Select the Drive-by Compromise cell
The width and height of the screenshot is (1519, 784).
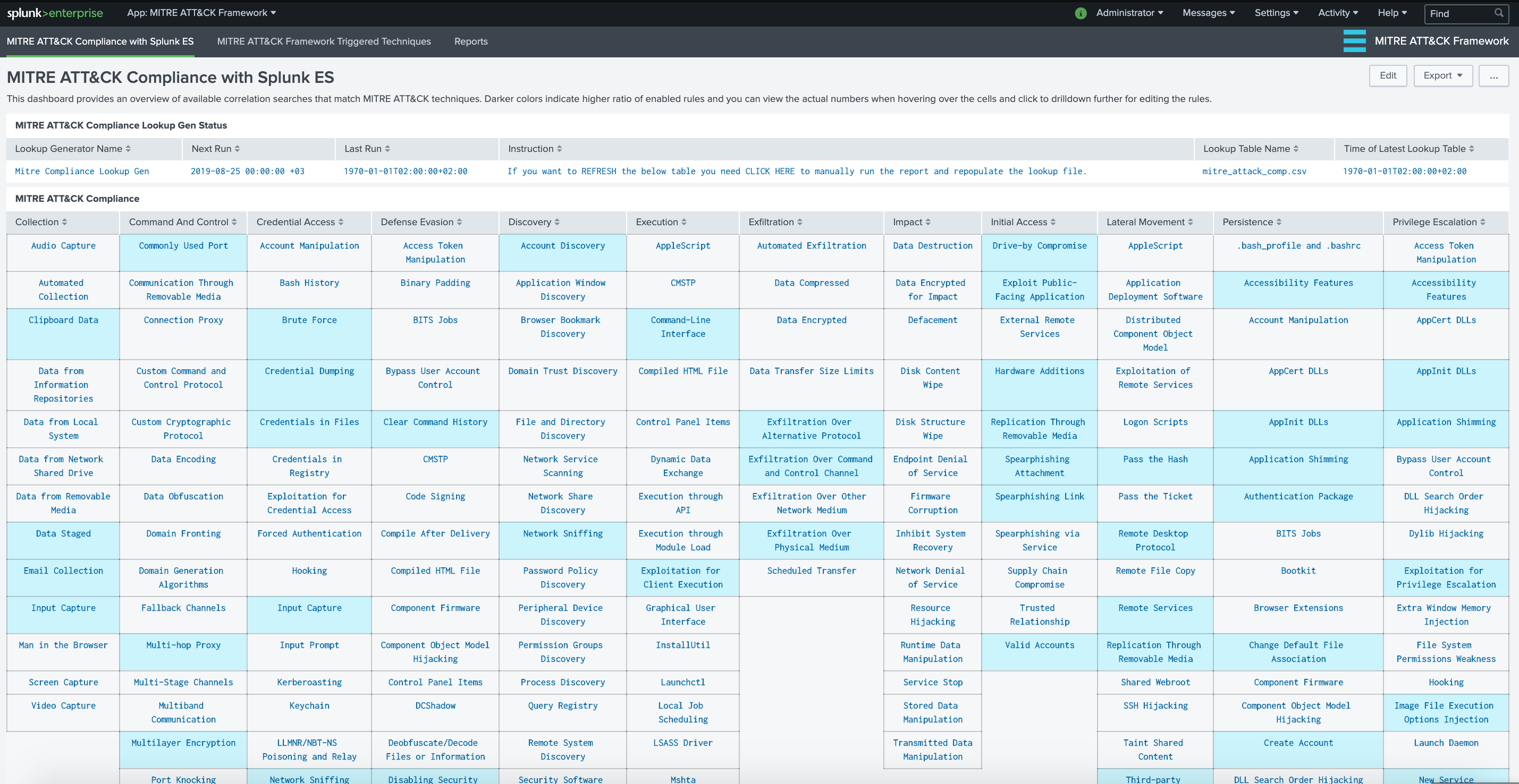pyautogui.click(x=1039, y=252)
